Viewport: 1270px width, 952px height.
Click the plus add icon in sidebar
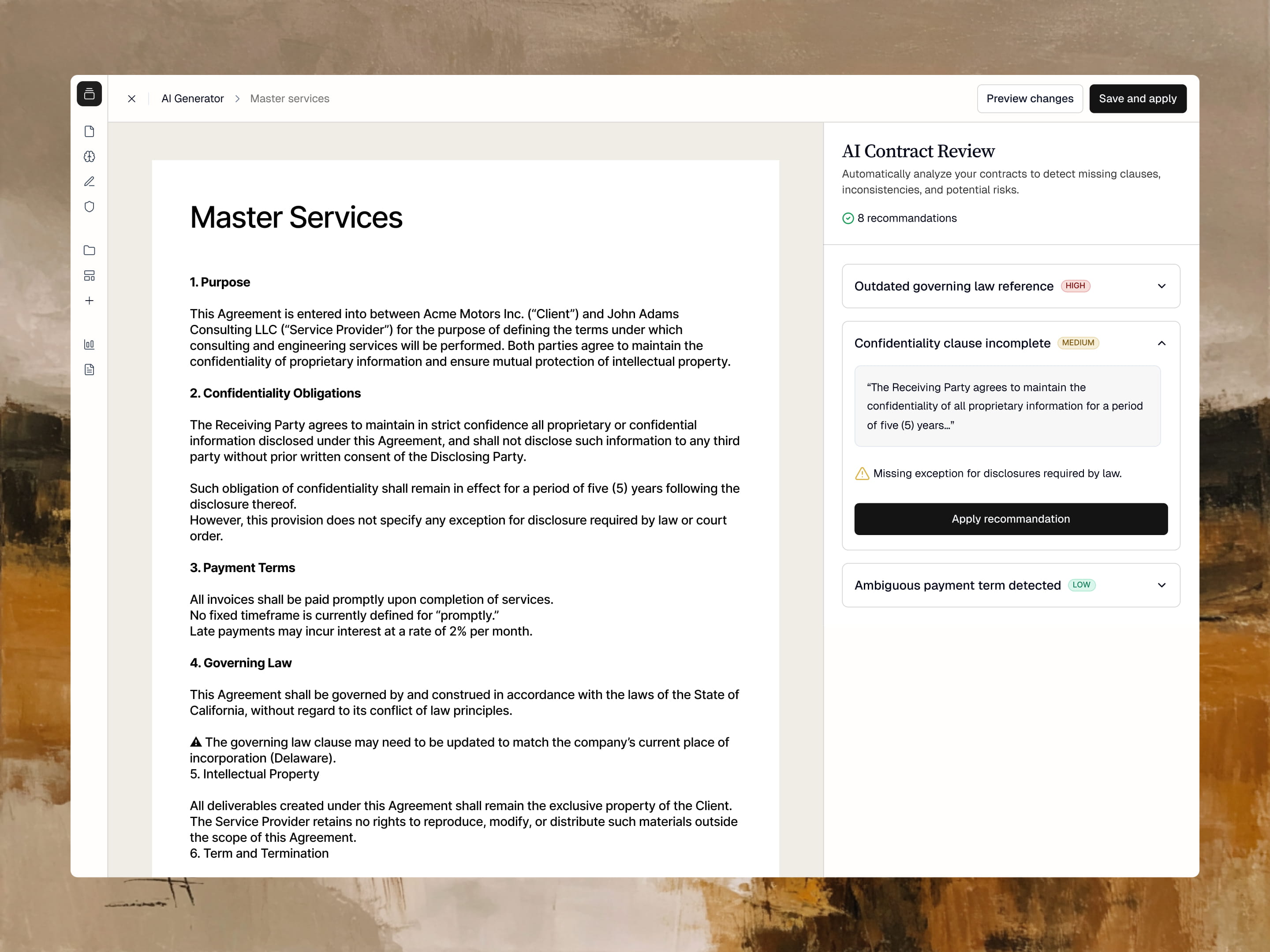point(89,301)
